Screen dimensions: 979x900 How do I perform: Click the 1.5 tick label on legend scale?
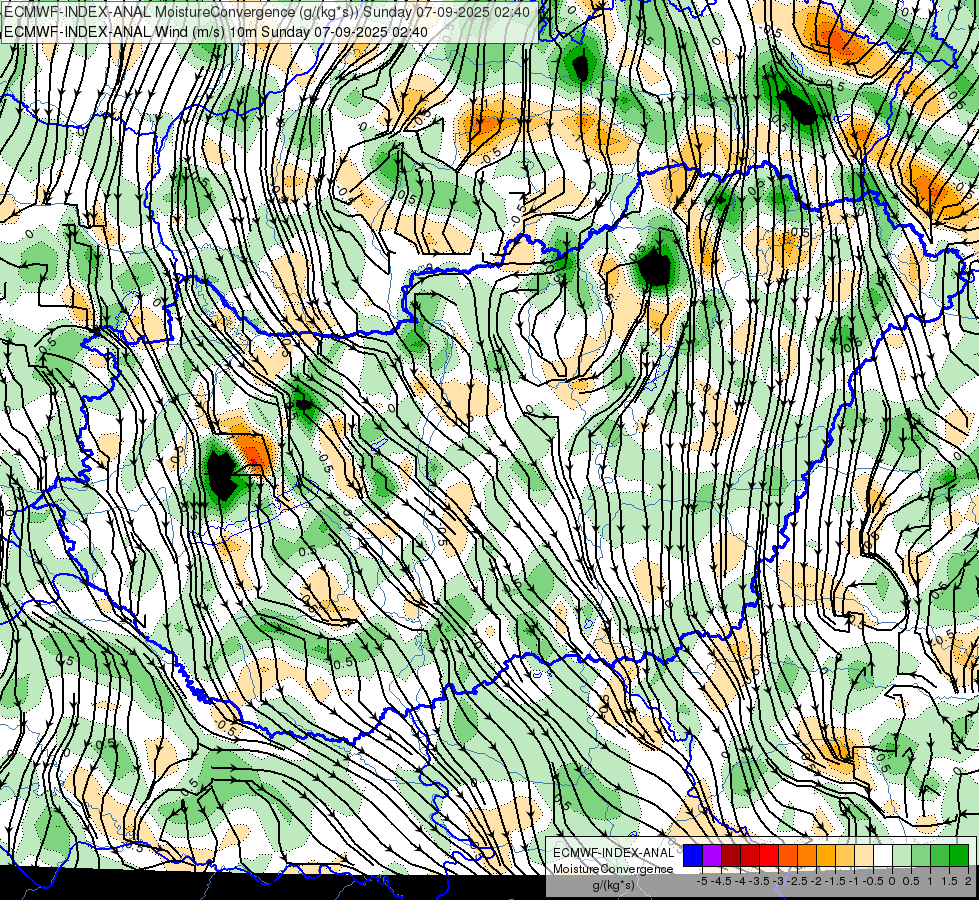tap(949, 881)
